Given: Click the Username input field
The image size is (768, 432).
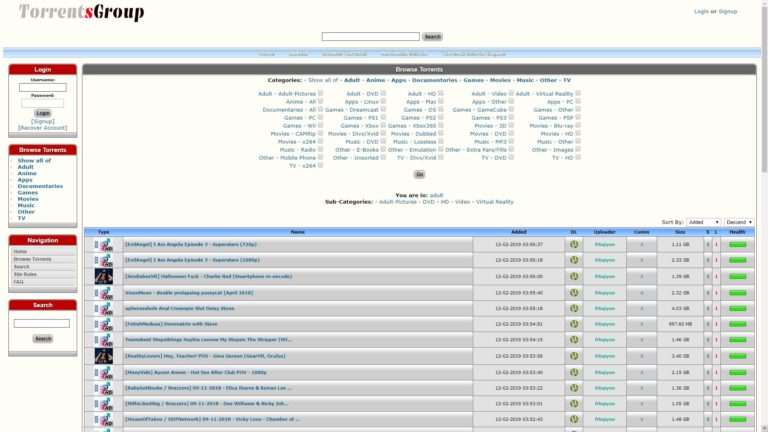Looking at the screenshot, I should [x=43, y=87].
